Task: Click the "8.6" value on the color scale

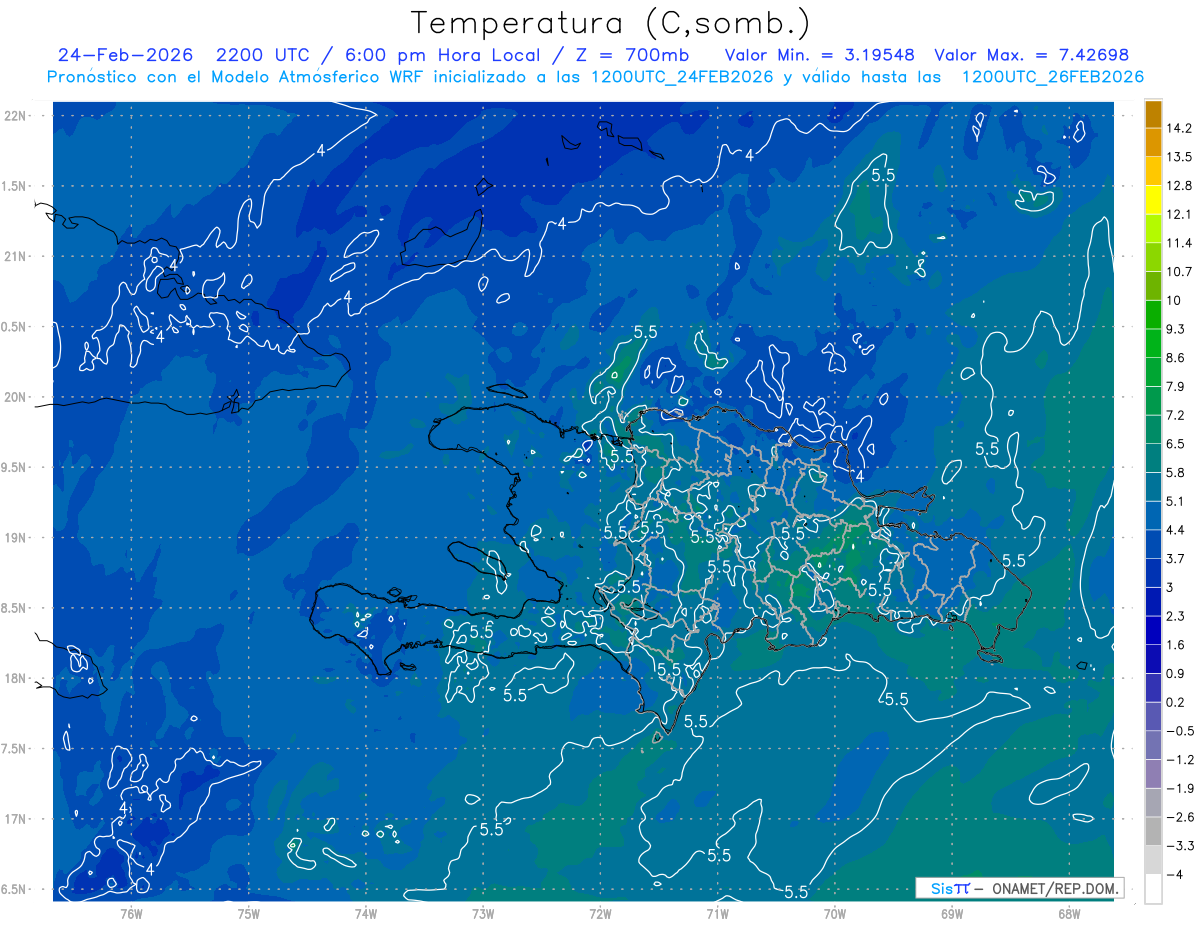Action: pos(1177,358)
